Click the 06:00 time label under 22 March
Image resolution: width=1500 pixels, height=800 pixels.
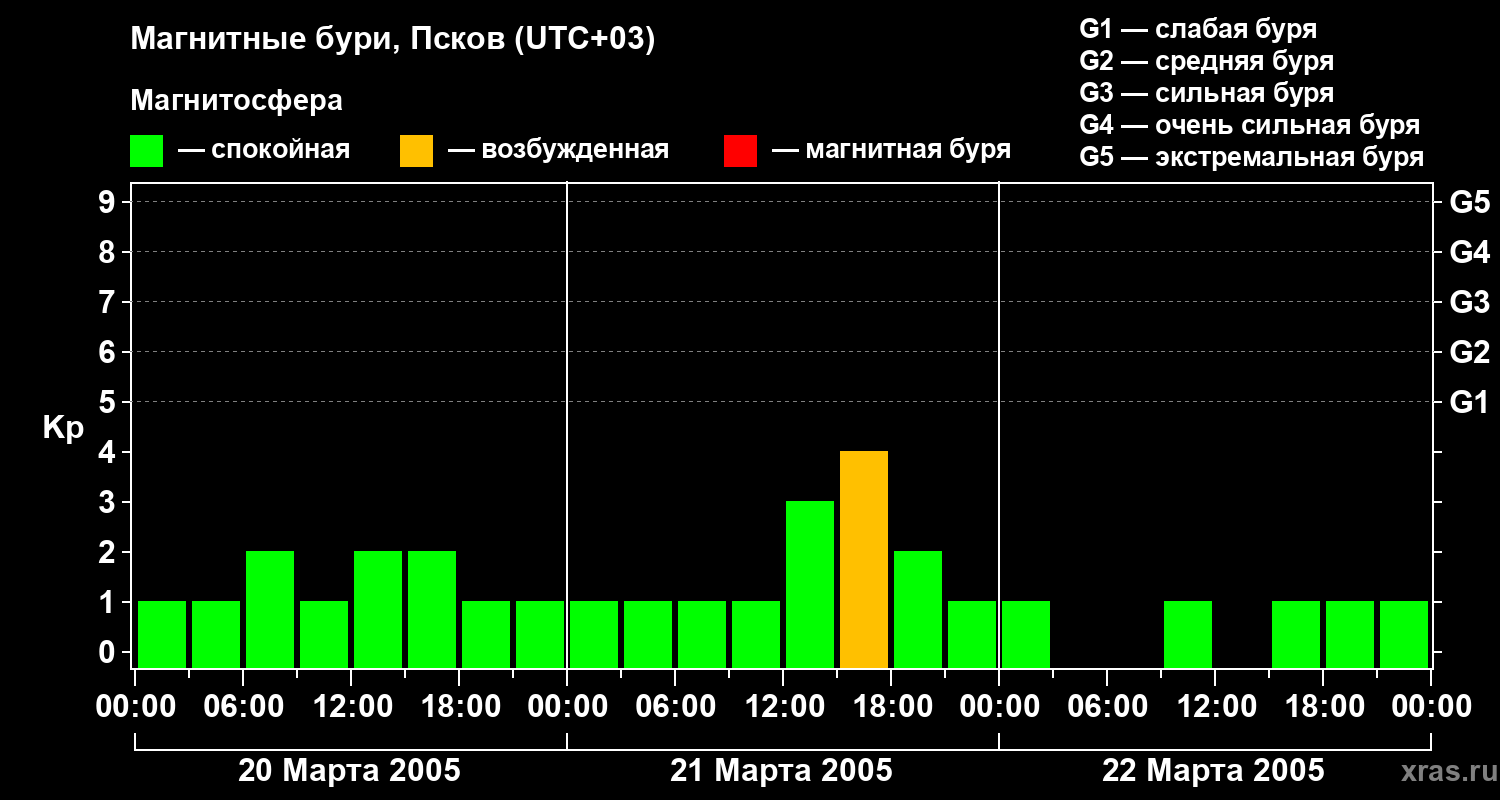[x=1107, y=707]
